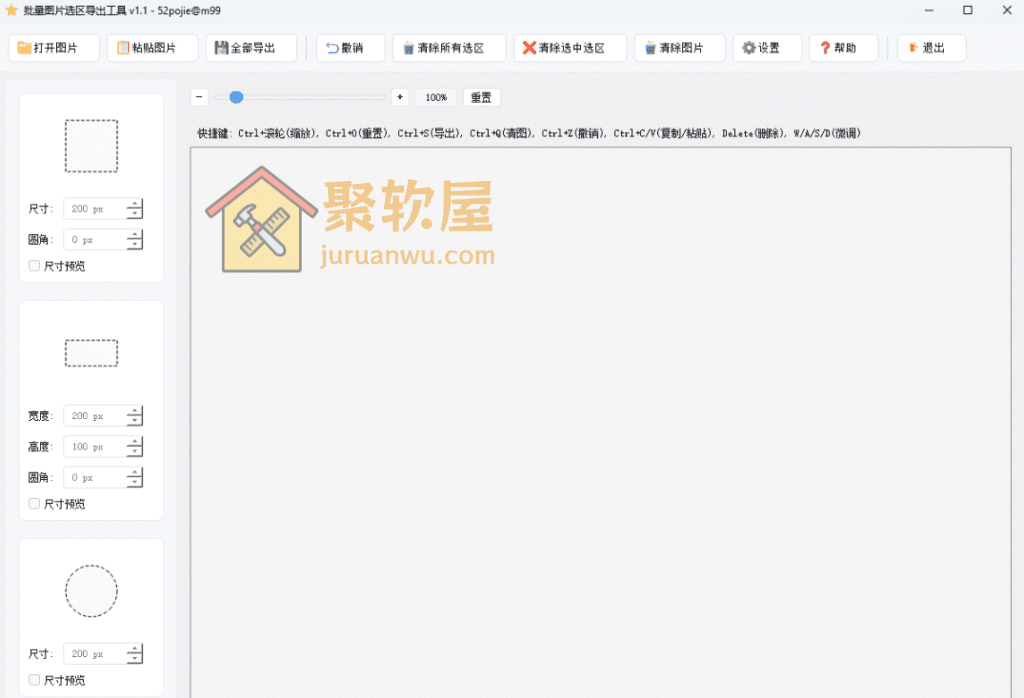Enable size preview for the circle selection
The image size is (1024, 698).
(x=34, y=680)
